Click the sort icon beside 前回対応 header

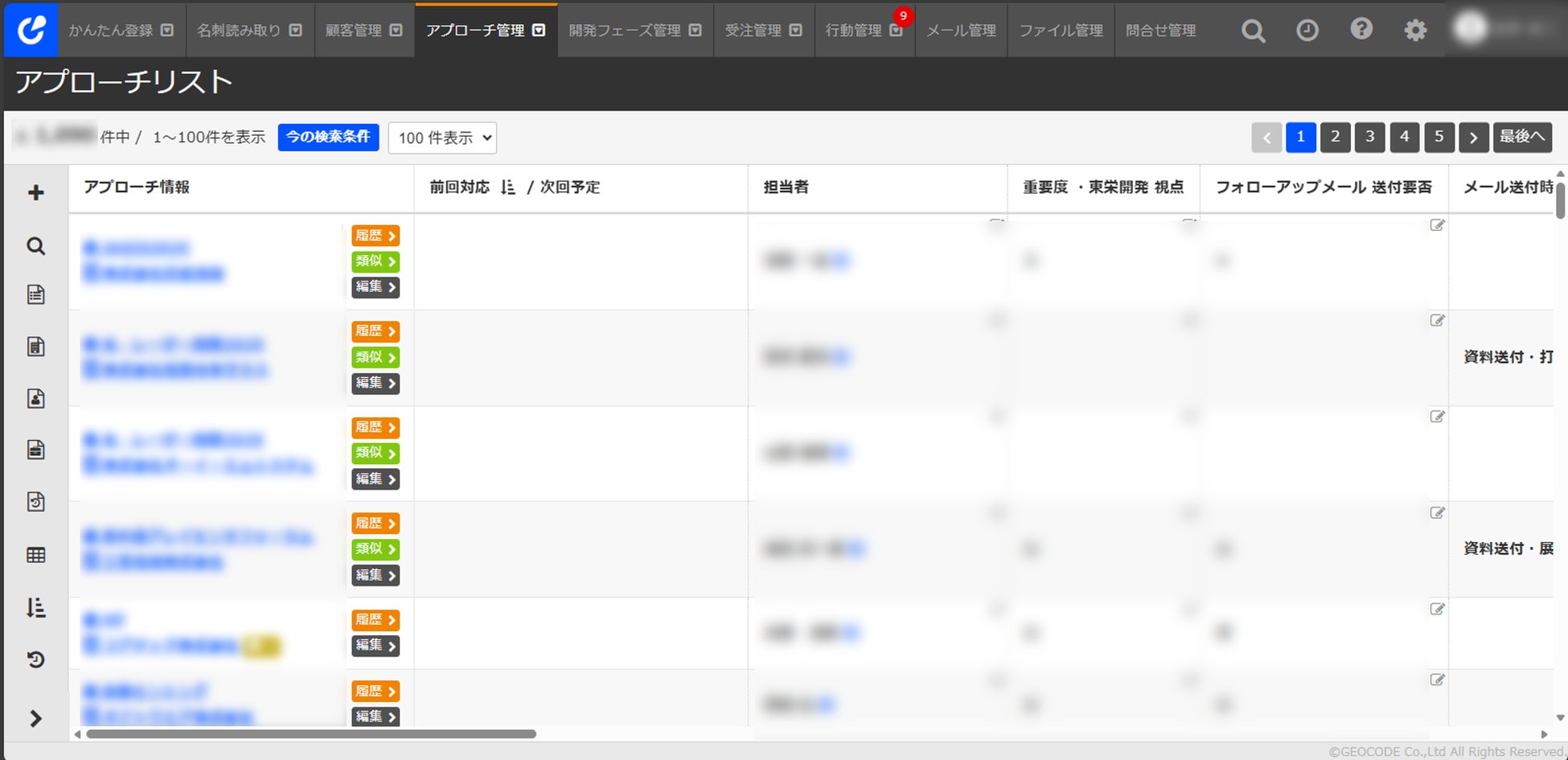507,187
